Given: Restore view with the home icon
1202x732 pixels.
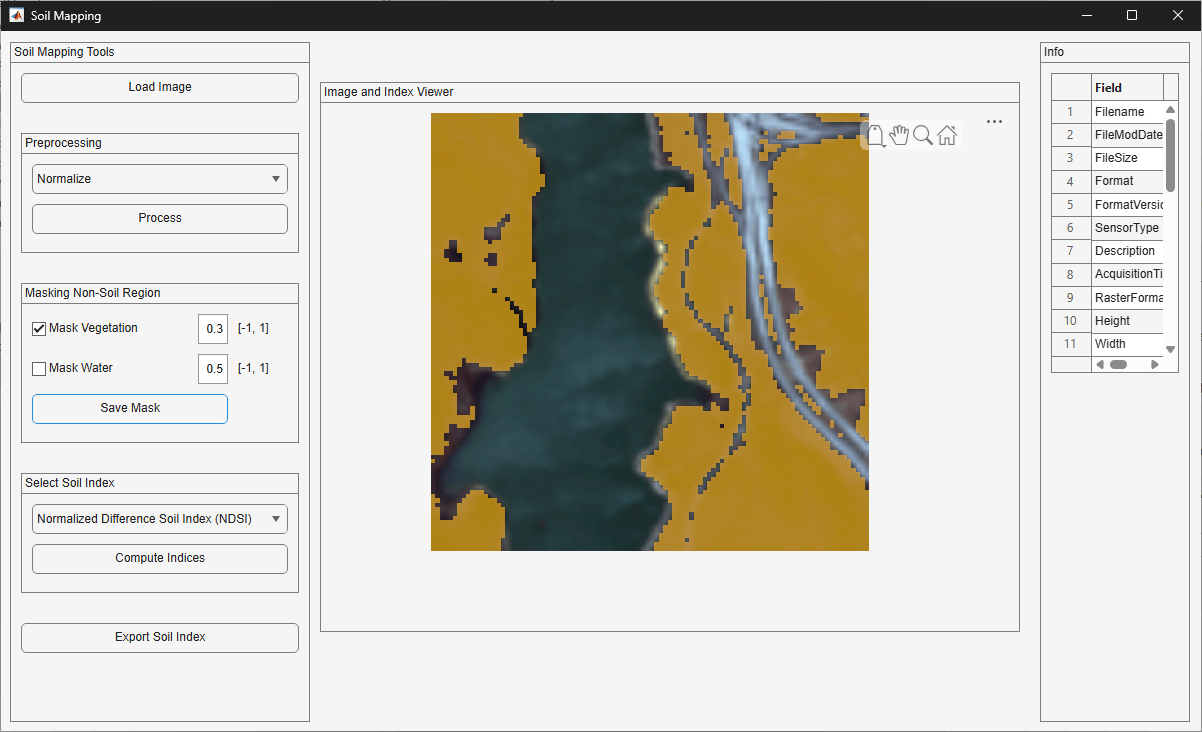Looking at the screenshot, I should pyautogui.click(x=947, y=135).
